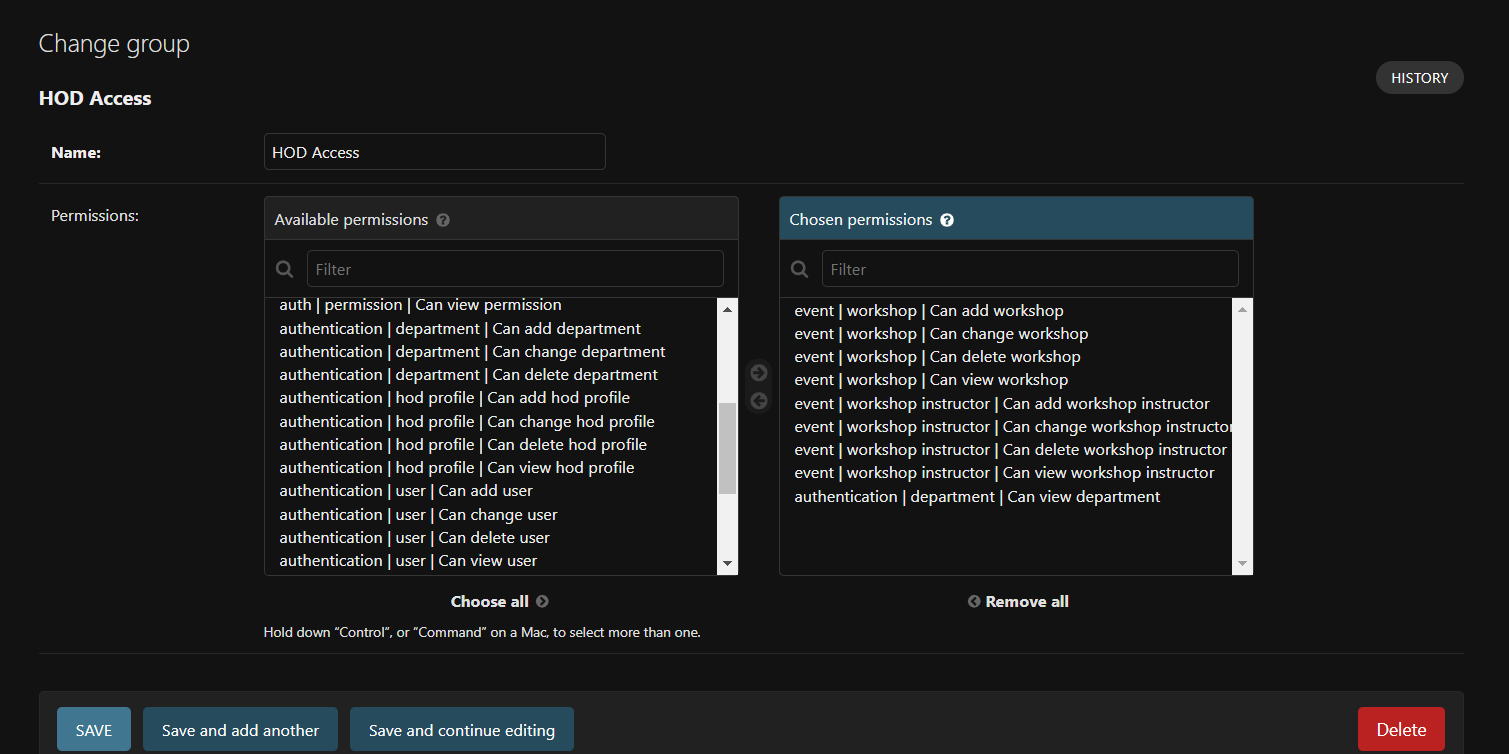This screenshot has height=754, width=1509.
Task: Delete the HOD Access group
Action: click(1401, 730)
